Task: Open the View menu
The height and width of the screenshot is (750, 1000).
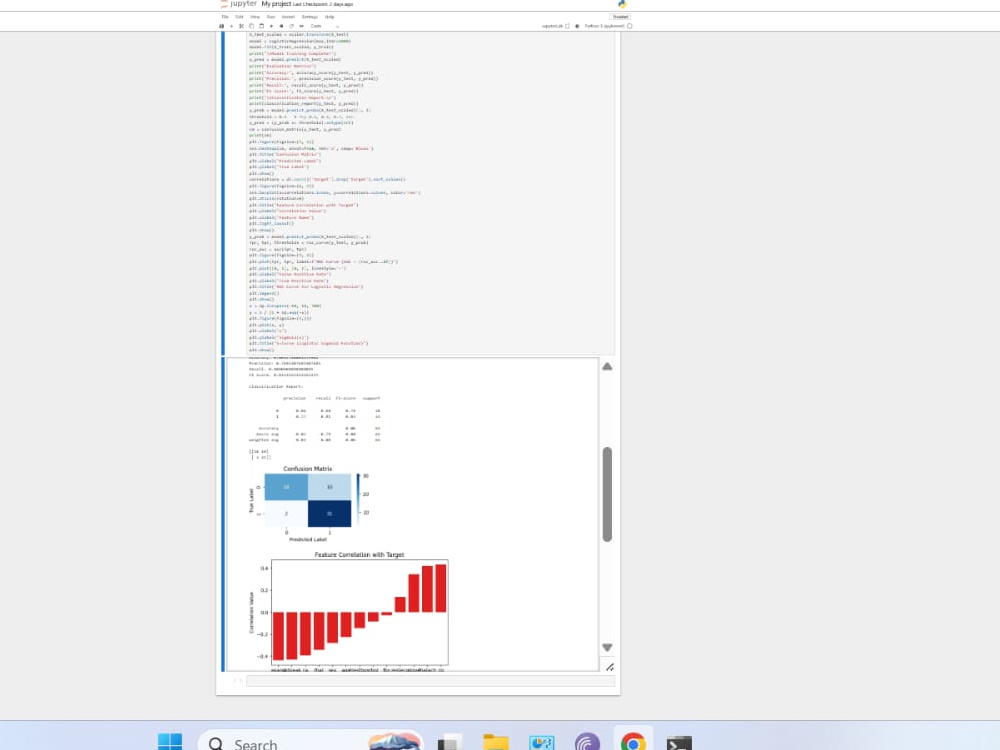Action: tap(255, 17)
